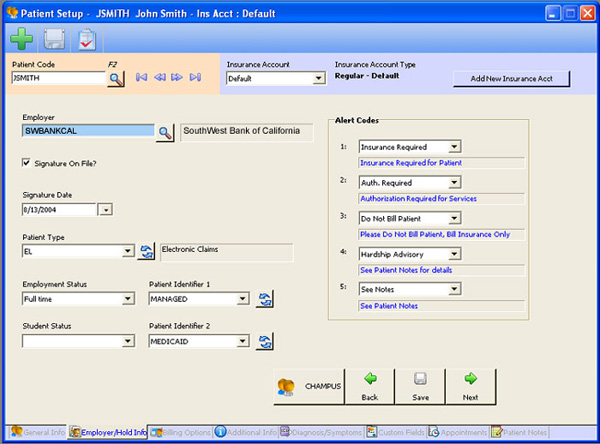Search employer with magnifier icon
600x444 pixels.
165,131
